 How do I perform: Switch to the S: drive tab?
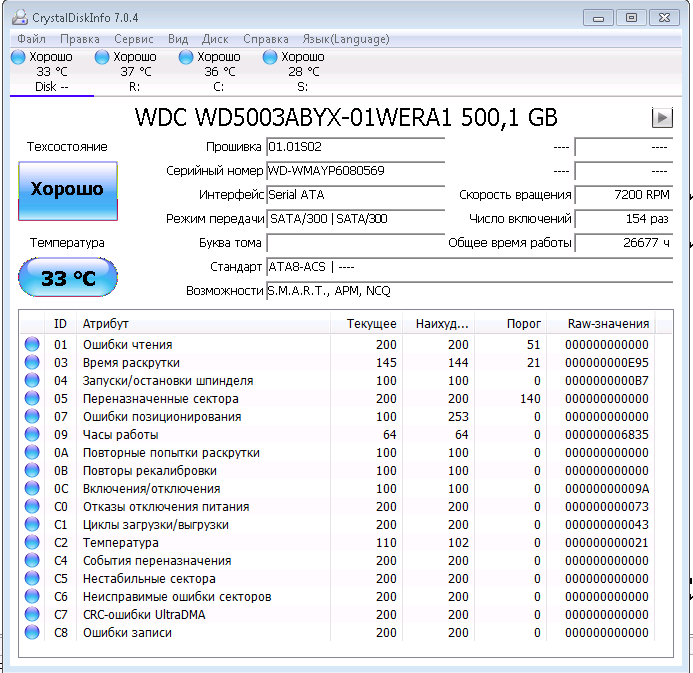pyautogui.click(x=302, y=71)
